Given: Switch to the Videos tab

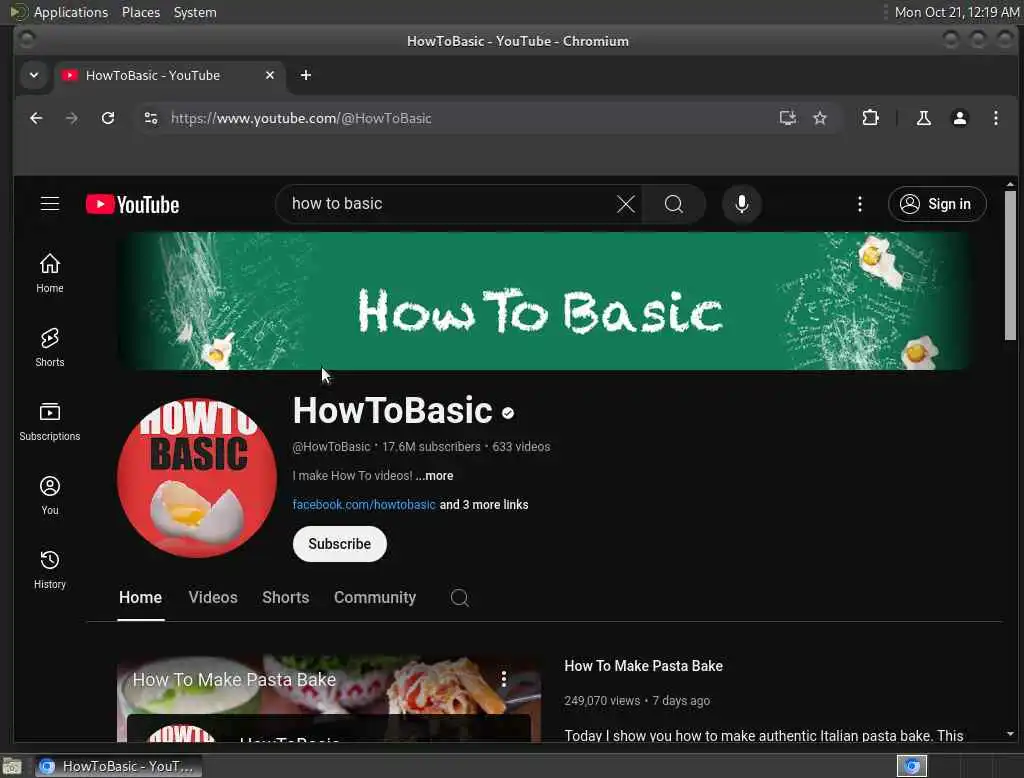Looking at the screenshot, I should (x=213, y=597).
